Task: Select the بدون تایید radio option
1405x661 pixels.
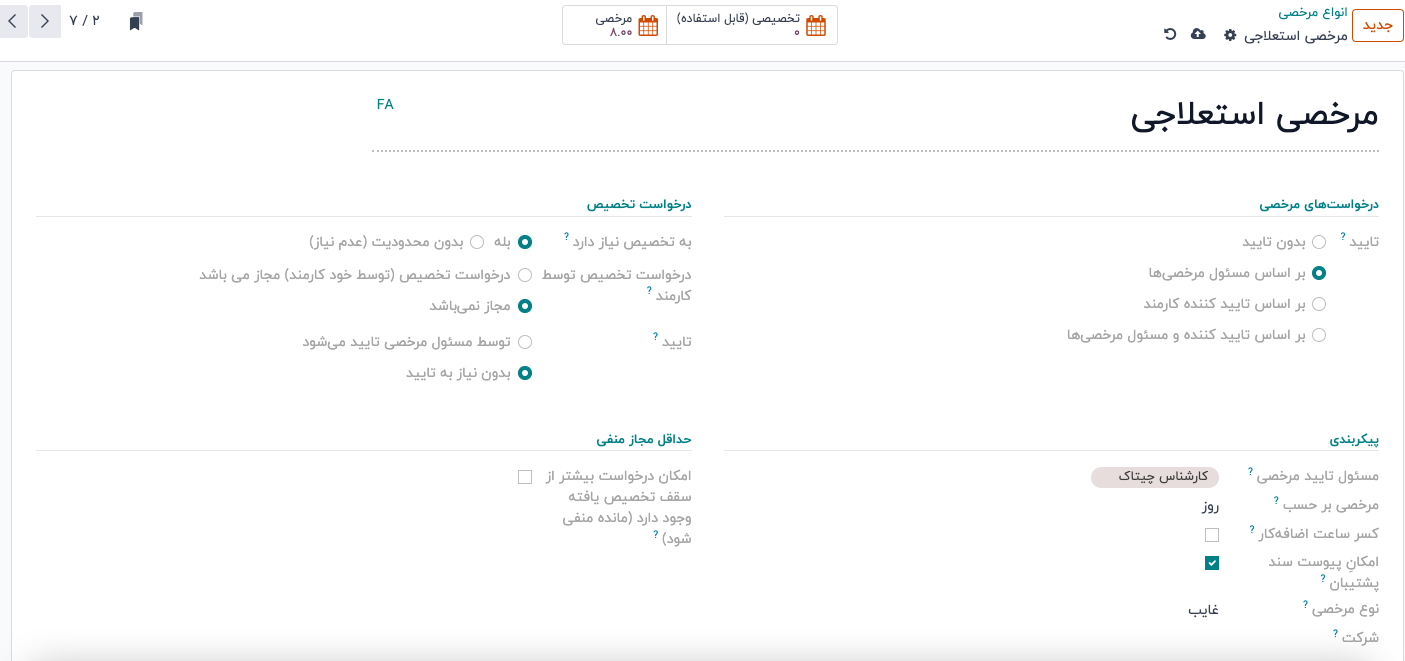Action: 1319,242
